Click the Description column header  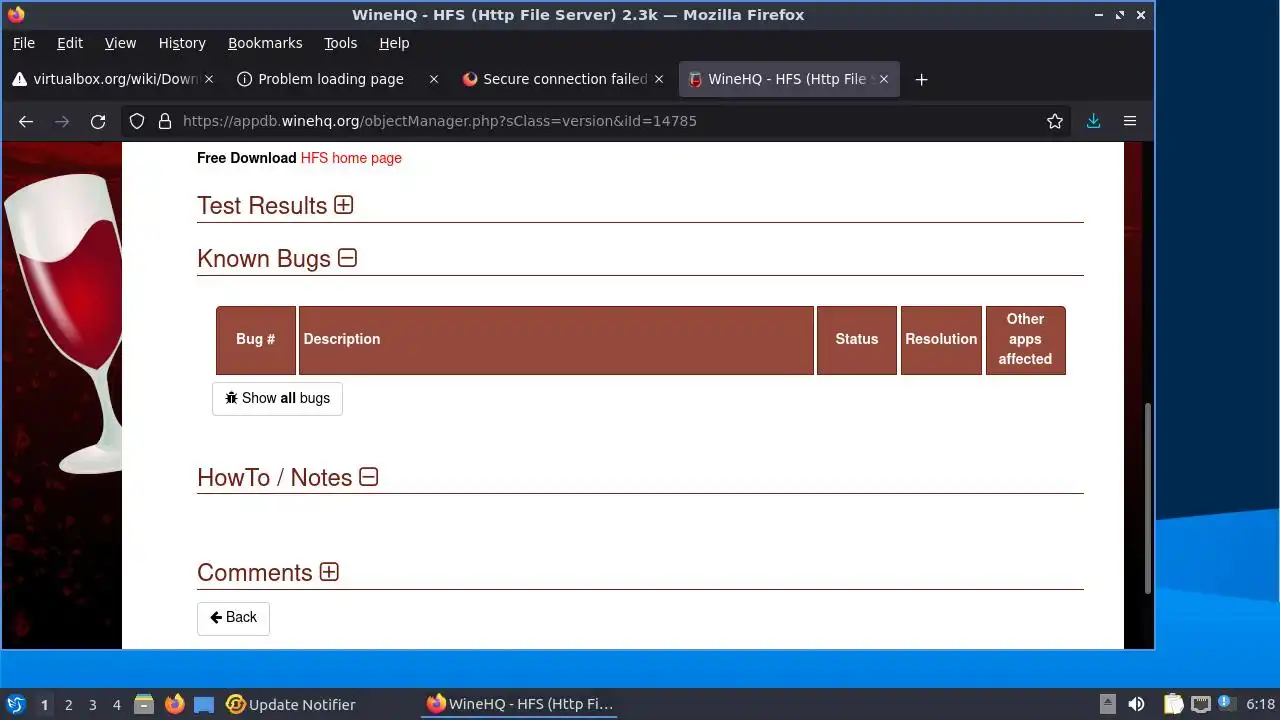tap(556, 340)
